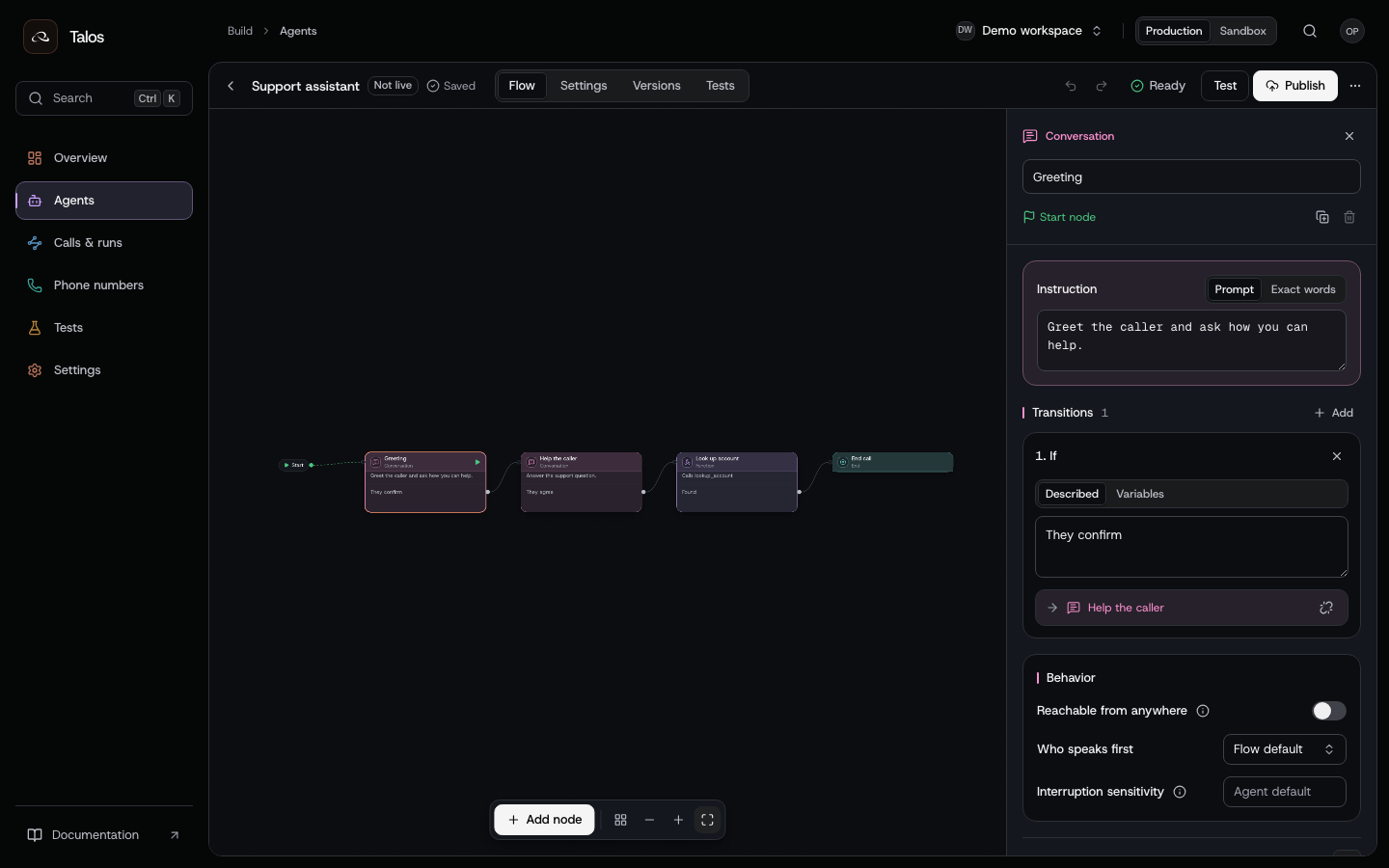Screen dimensions: 1389x868
Task: Click Interruption sensitivity Agent default field
Action: [1285, 792]
